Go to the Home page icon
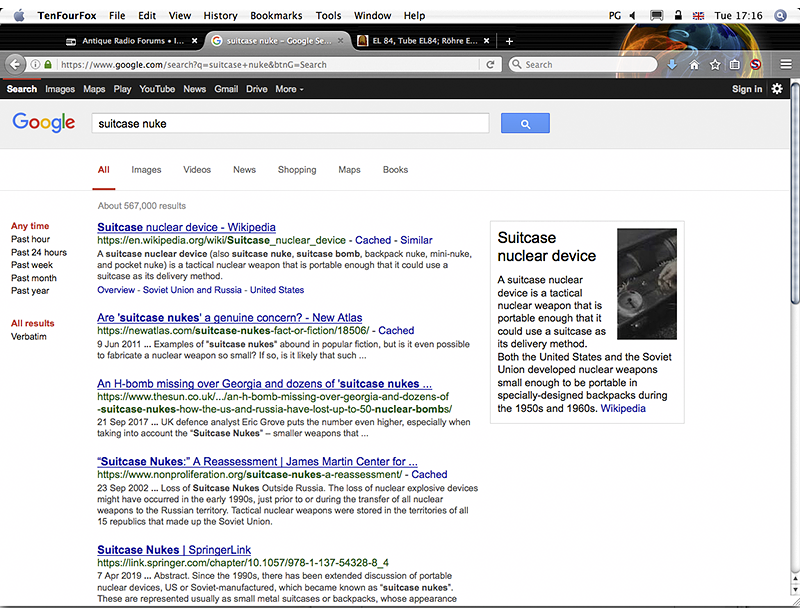Image resolution: width=800 pixels, height=616 pixels. pos(694,64)
